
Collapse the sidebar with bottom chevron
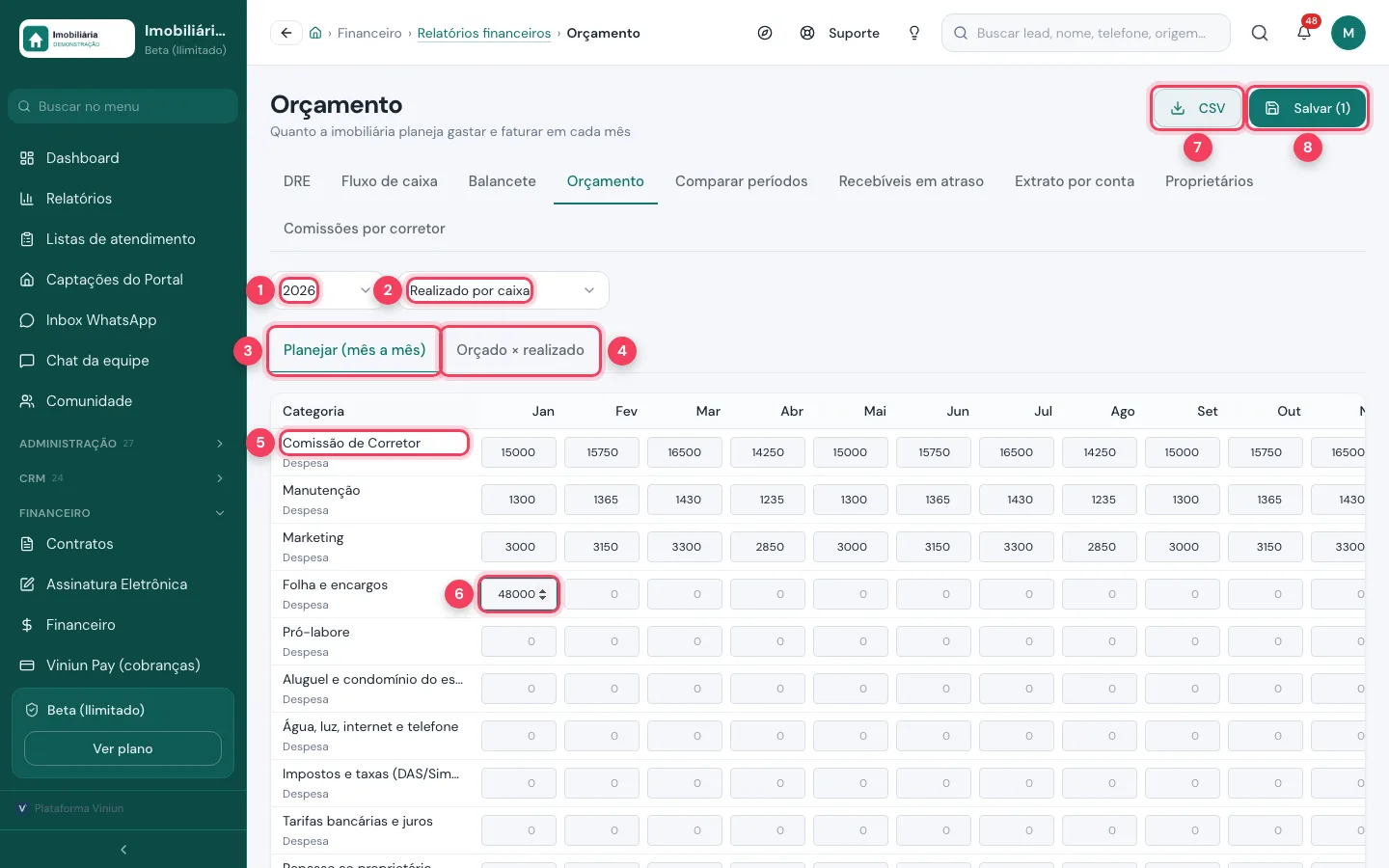(123, 850)
